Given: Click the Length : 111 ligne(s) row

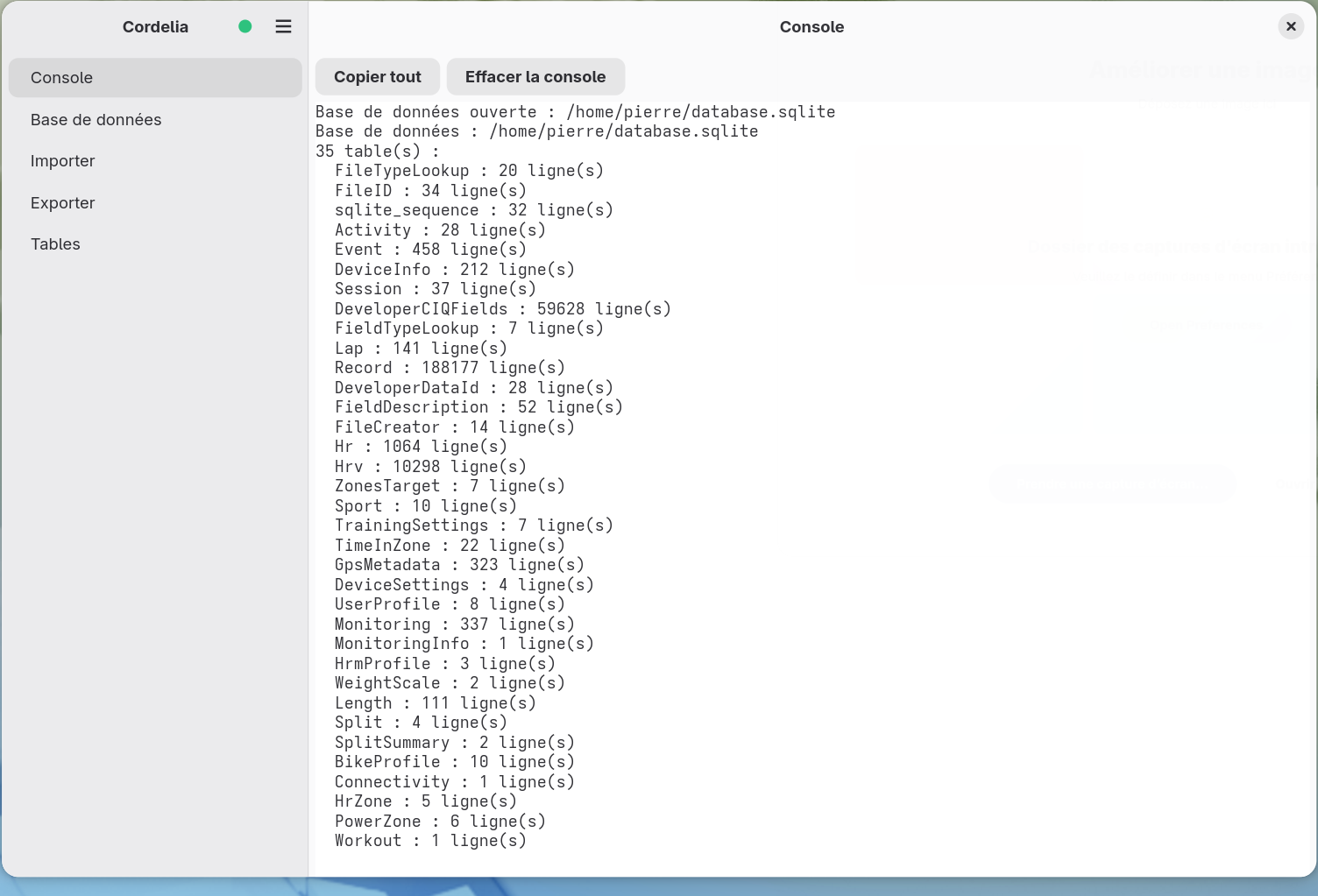Looking at the screenshot, I should coord(436,703).
